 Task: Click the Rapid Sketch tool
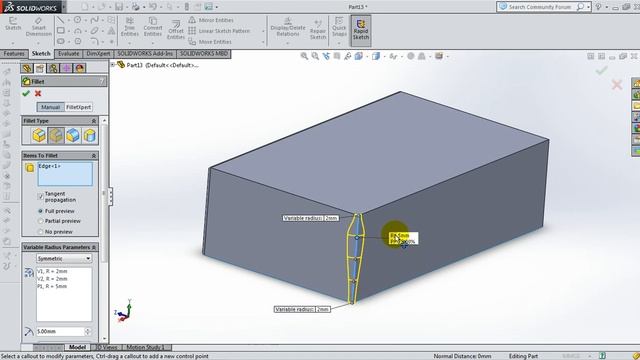pyautogui.click(x=361, y=31)
